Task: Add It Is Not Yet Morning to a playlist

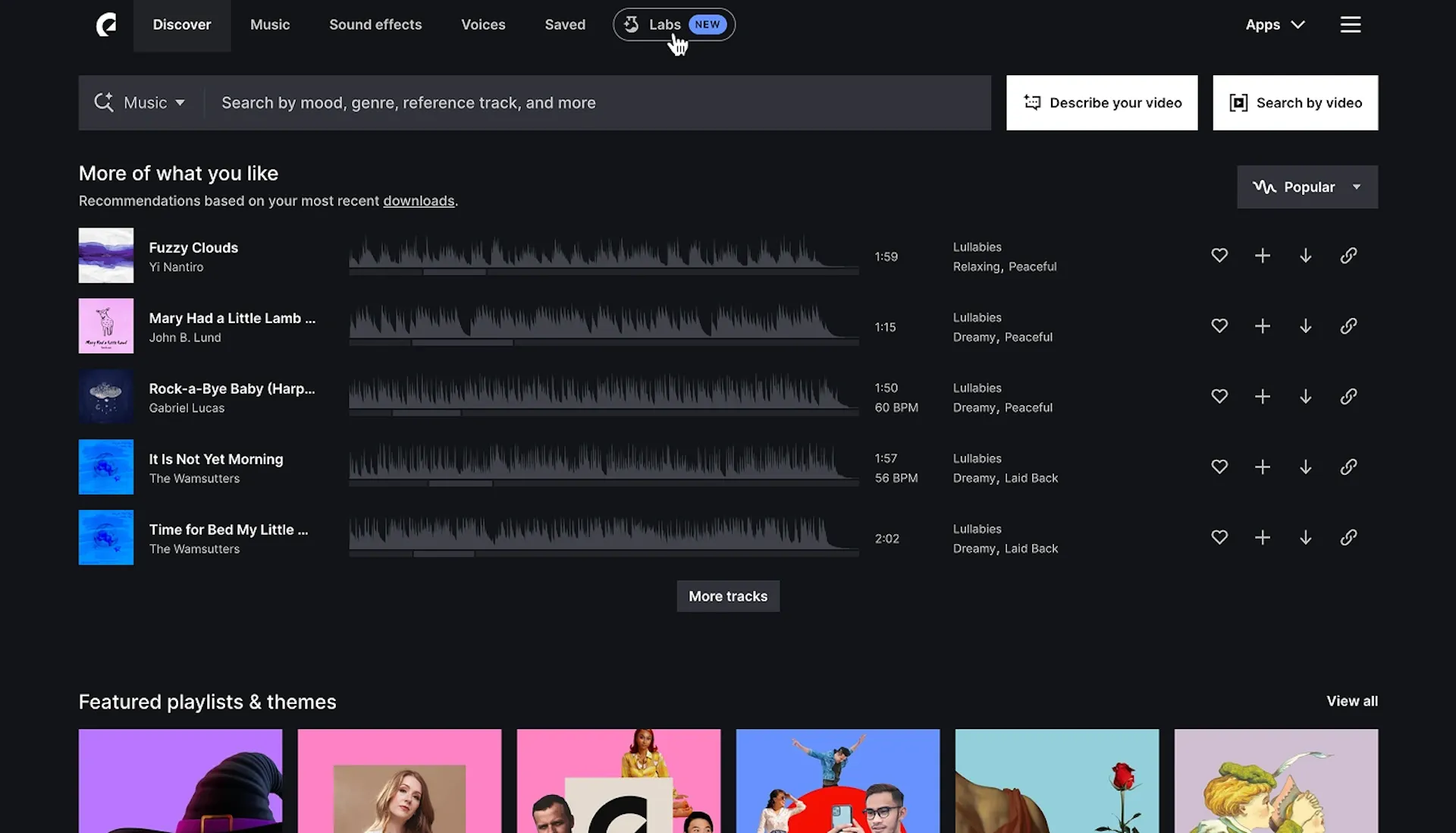Action: 1262,467
